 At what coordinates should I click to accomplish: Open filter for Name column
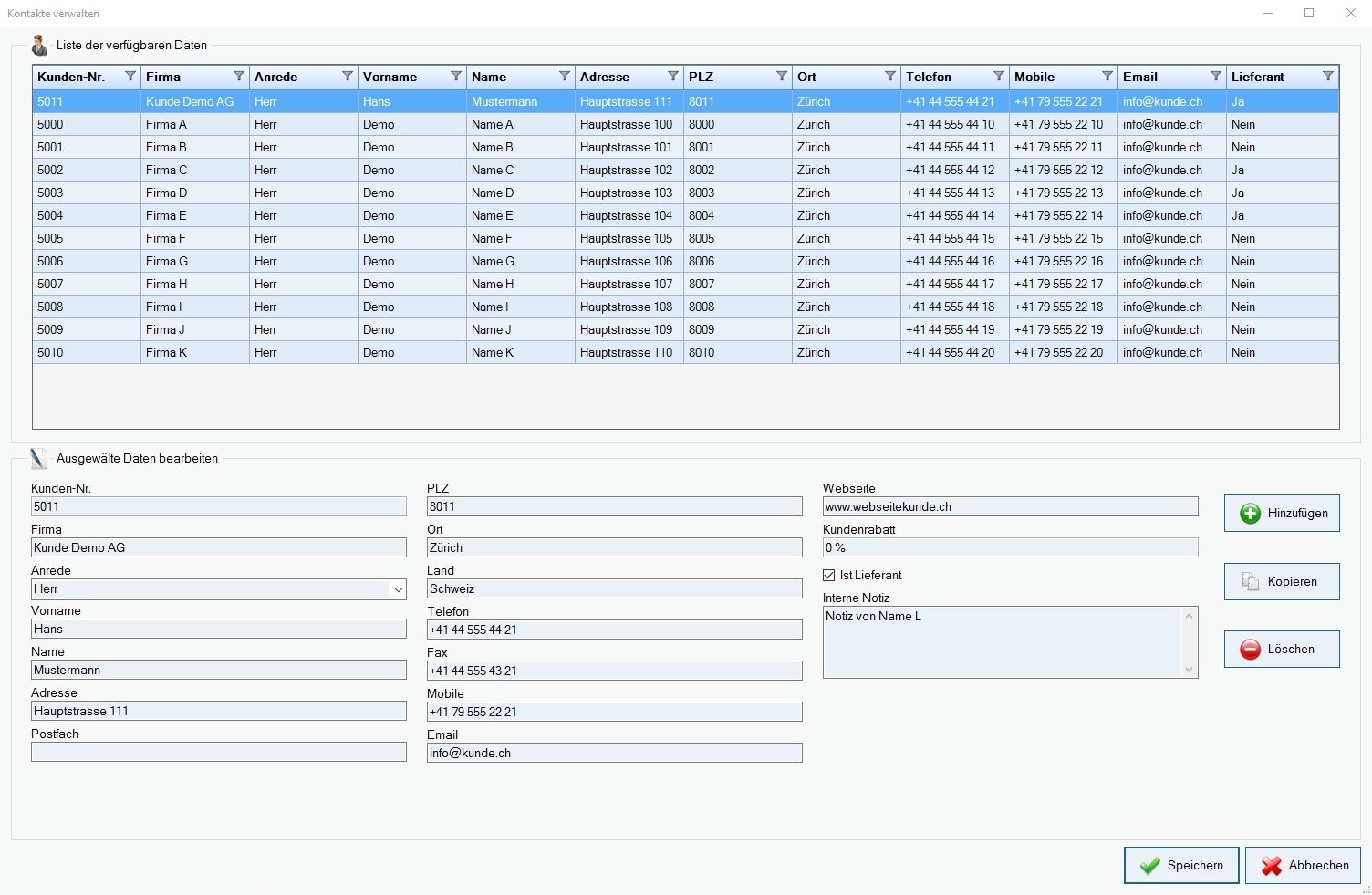(565, 76)
